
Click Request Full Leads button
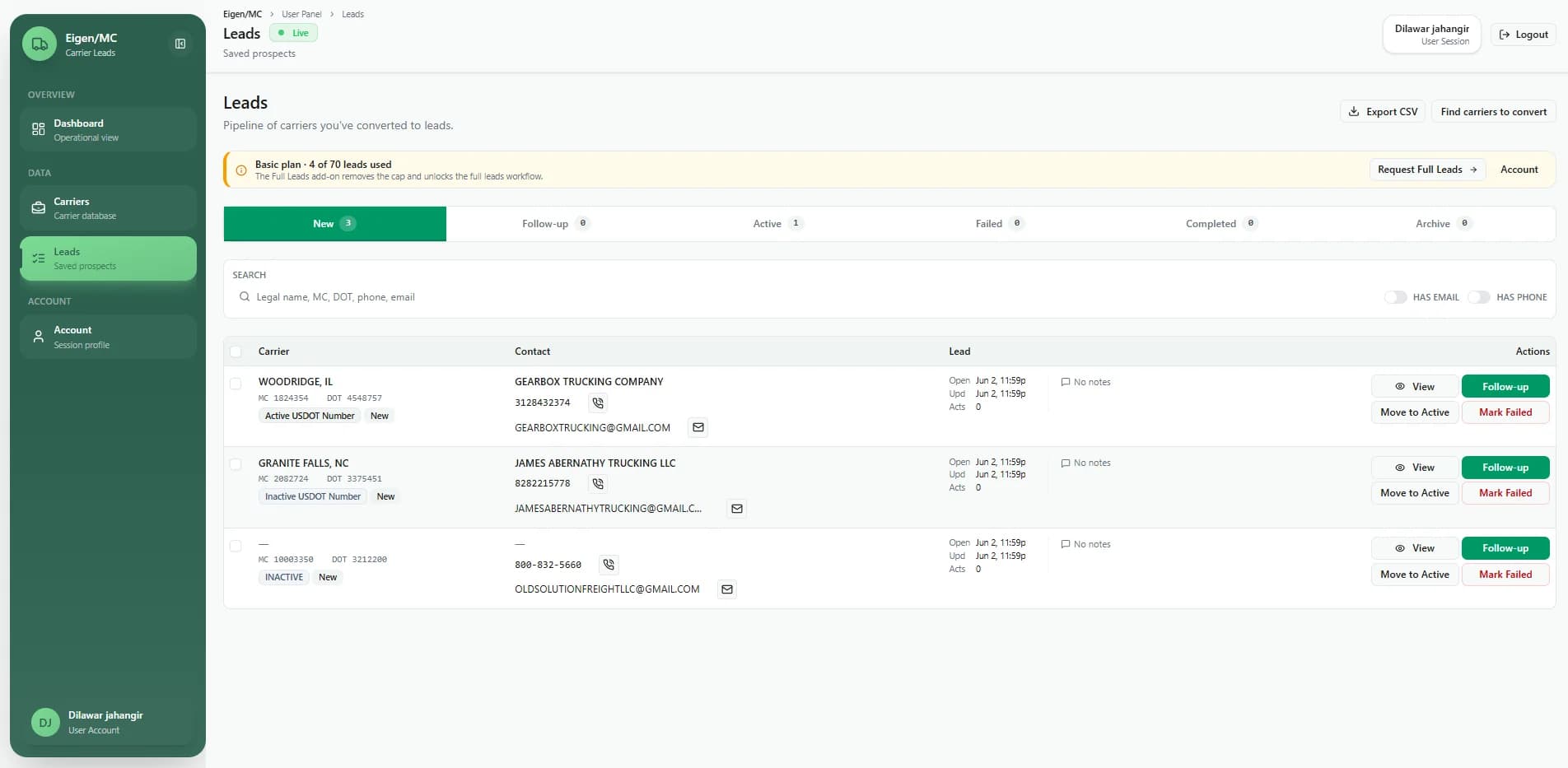[1427, 170]
